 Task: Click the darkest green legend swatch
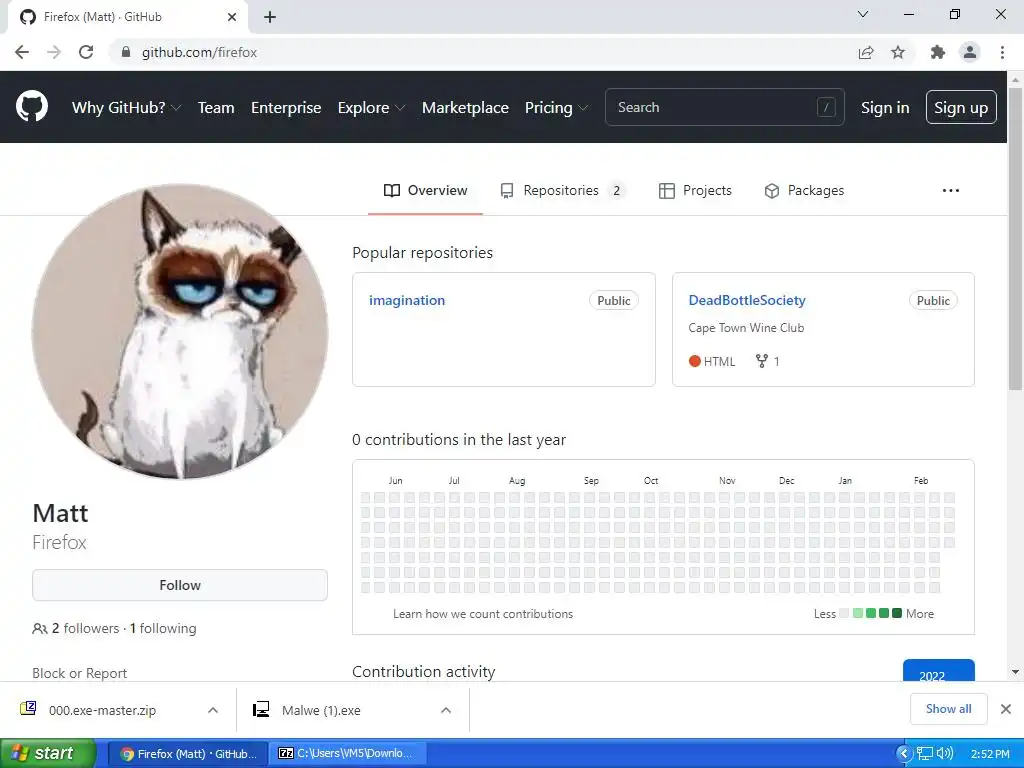coord(897,613)
